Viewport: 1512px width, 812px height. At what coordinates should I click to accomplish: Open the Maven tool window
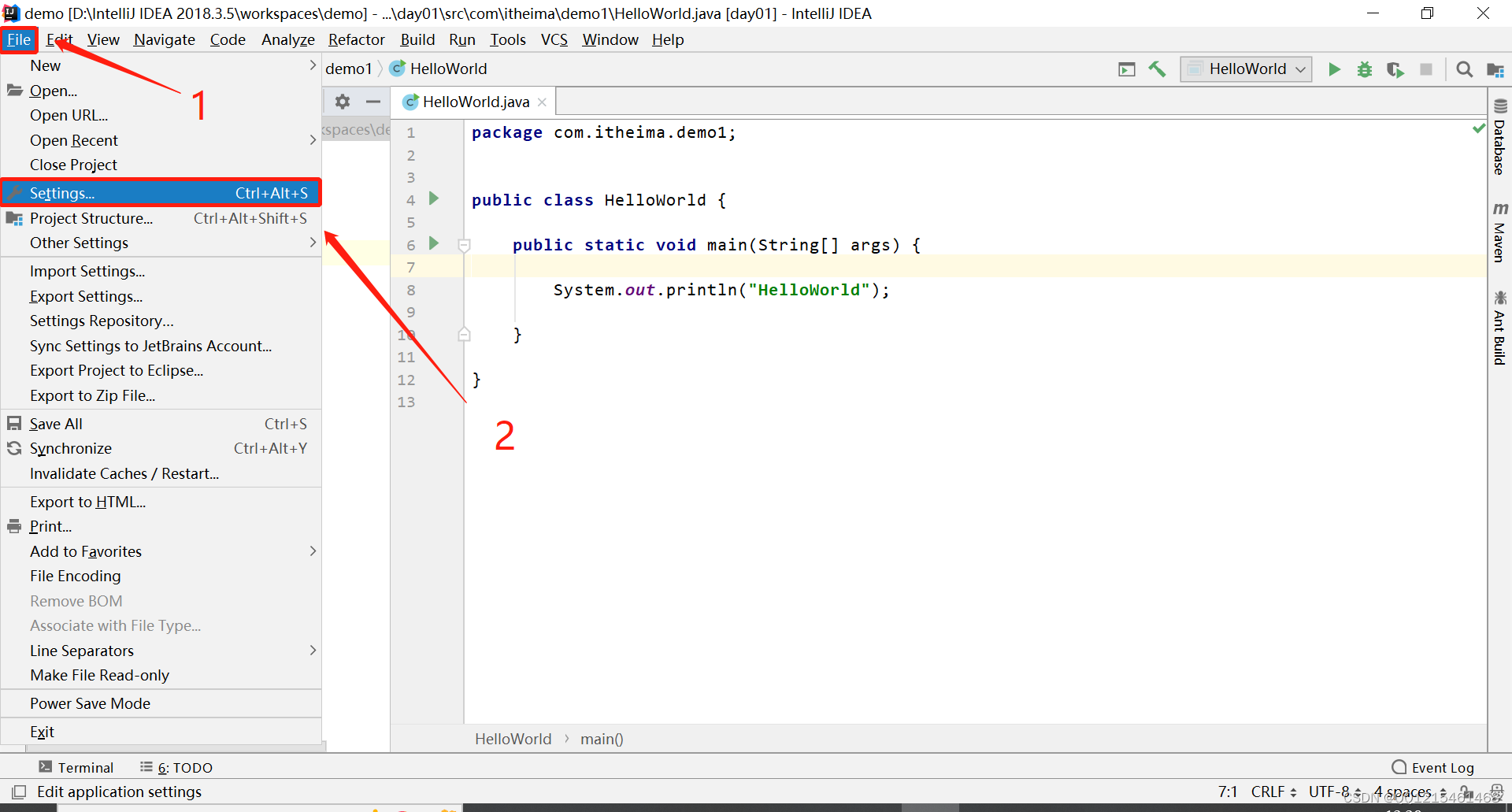(1499, 232)
